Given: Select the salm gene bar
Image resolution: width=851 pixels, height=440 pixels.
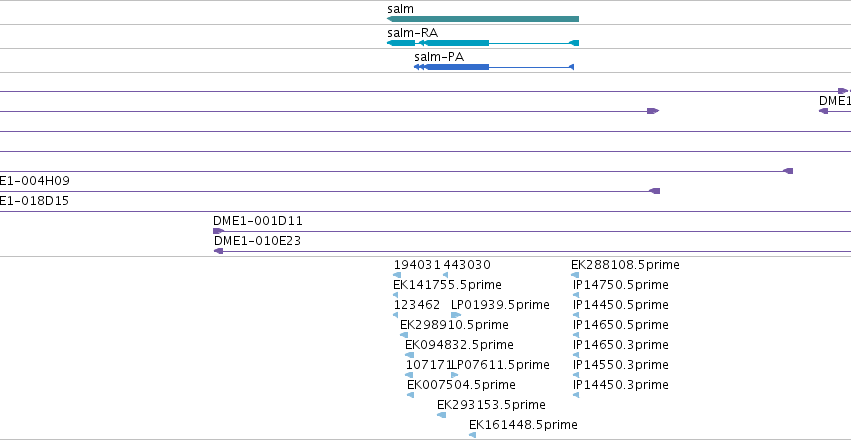Looking at the screenshot, I should click(x=482, y=19).
